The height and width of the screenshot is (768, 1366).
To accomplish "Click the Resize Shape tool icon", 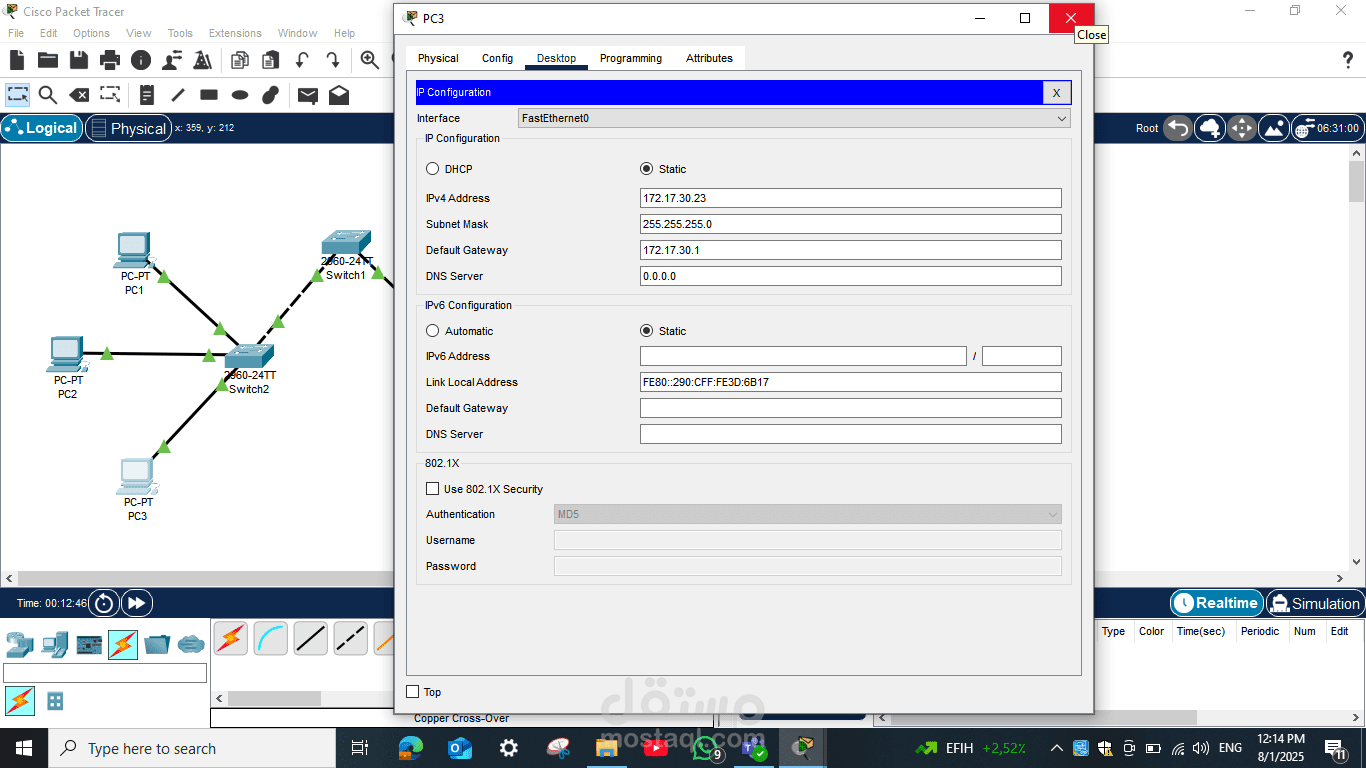I will [110, 95].
